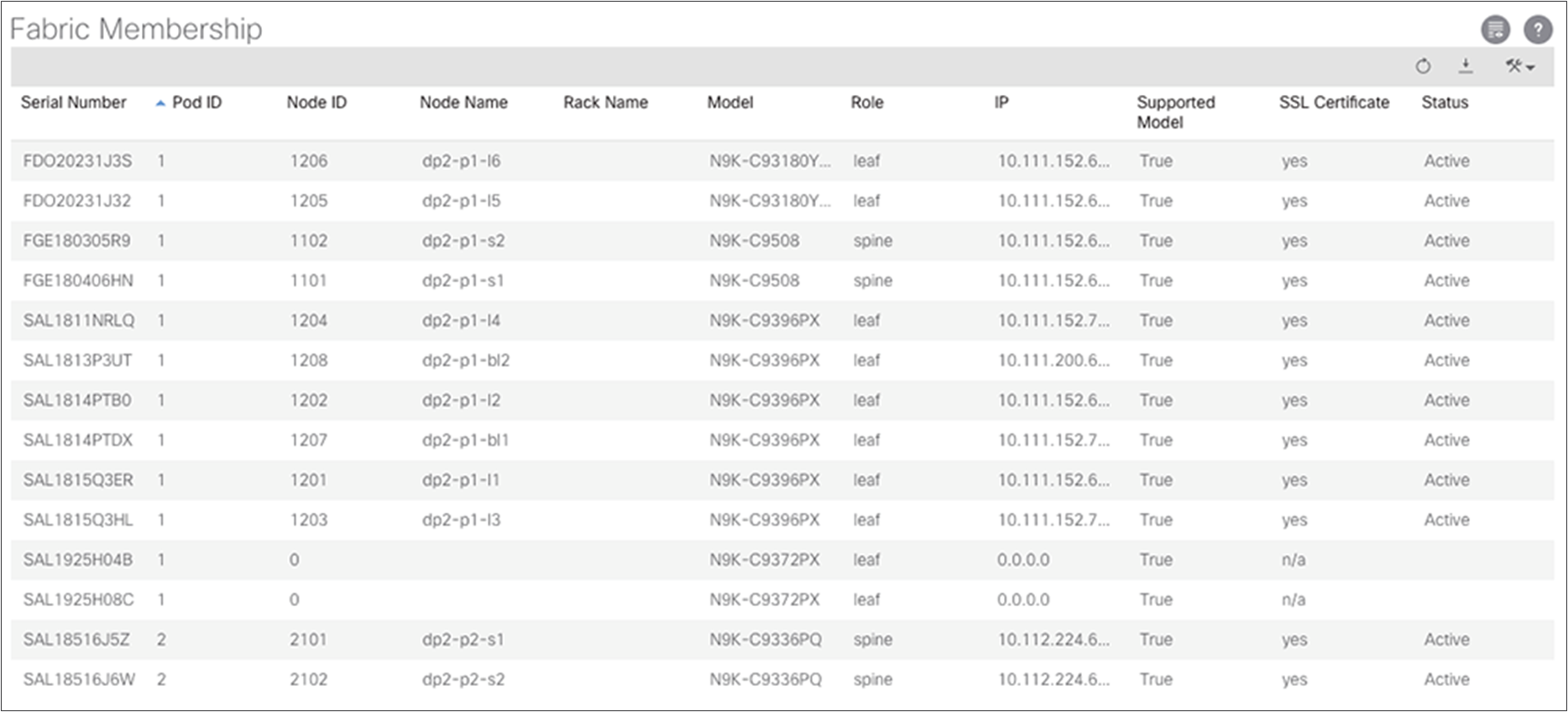Click node name dp2-p1-l1

pos(460,480)
